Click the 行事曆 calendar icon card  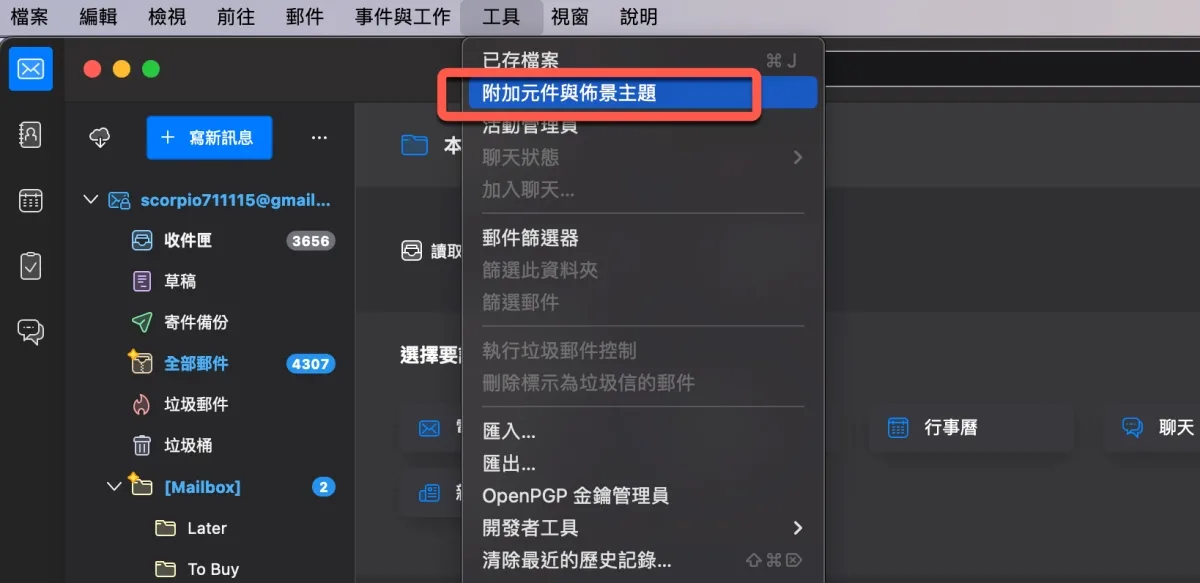click(970, 428)
